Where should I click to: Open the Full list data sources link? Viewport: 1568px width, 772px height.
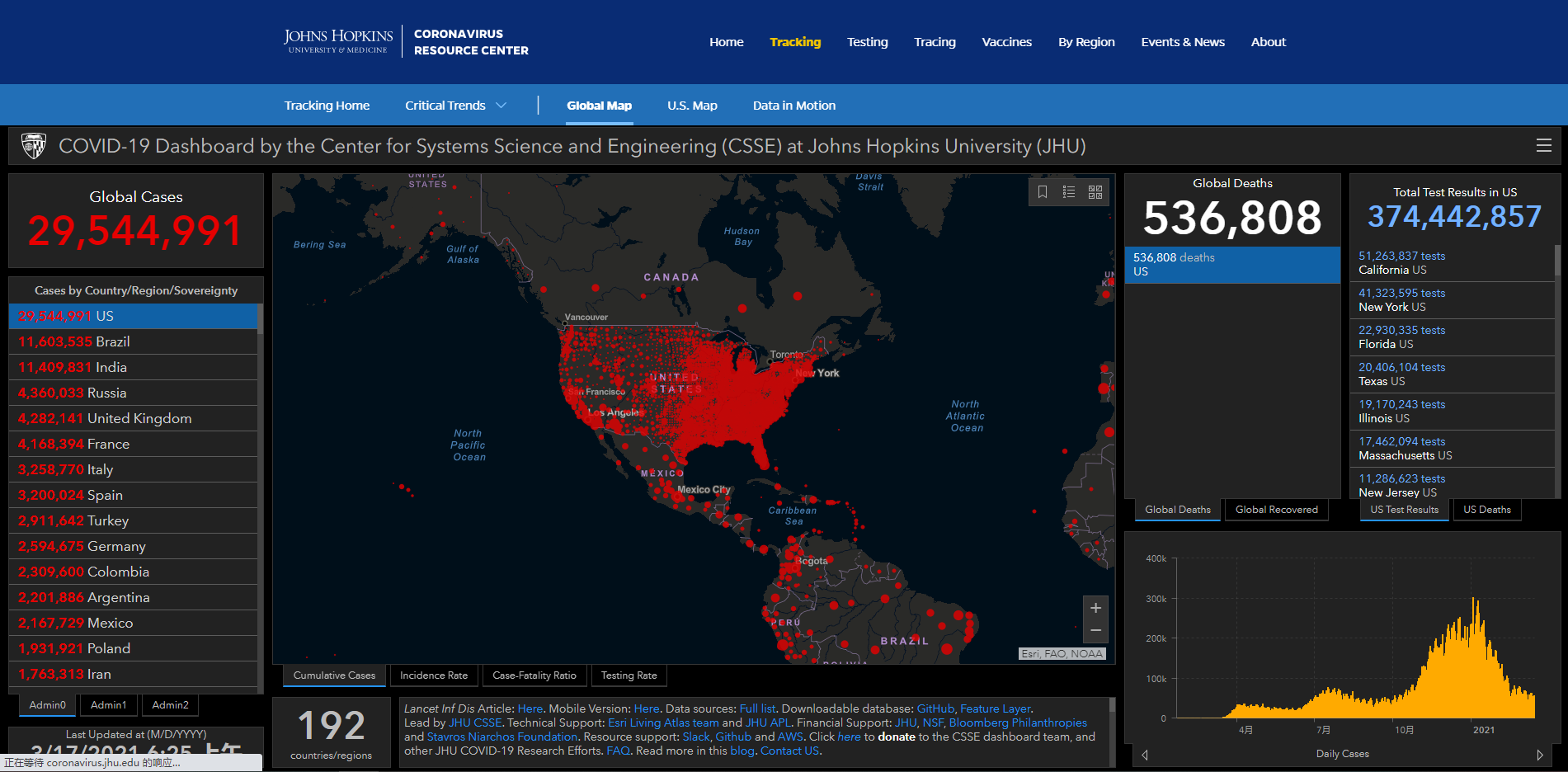tap(757, 708)
